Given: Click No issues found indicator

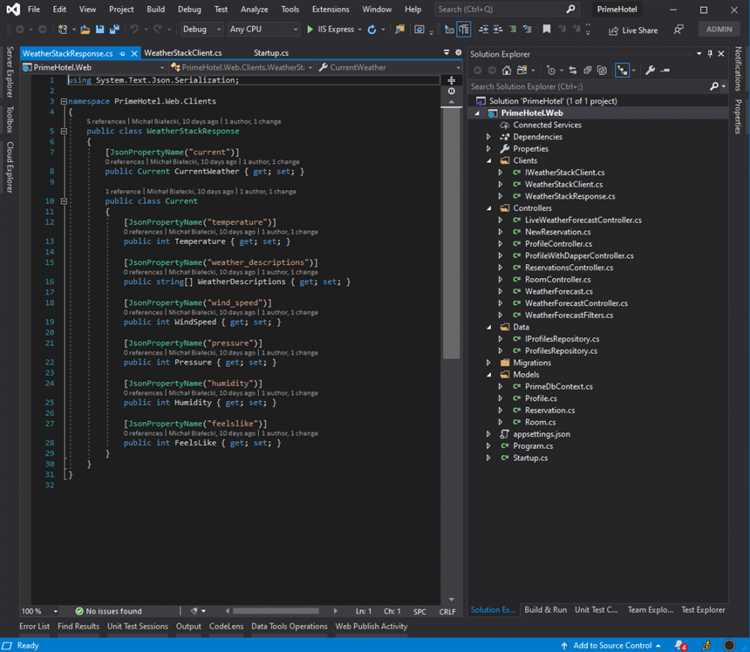Looking at the screenshot, I should pos(109,611).
